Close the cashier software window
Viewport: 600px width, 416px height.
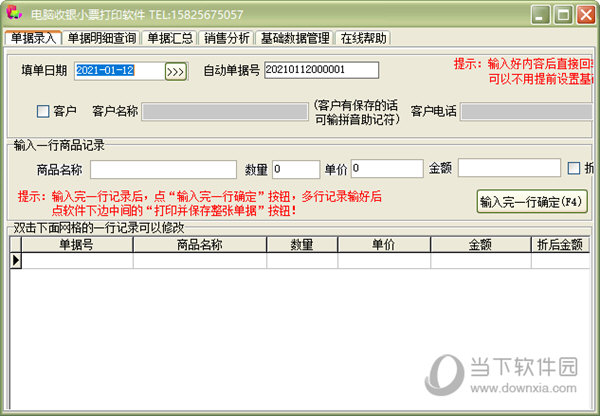pos(586,15)
